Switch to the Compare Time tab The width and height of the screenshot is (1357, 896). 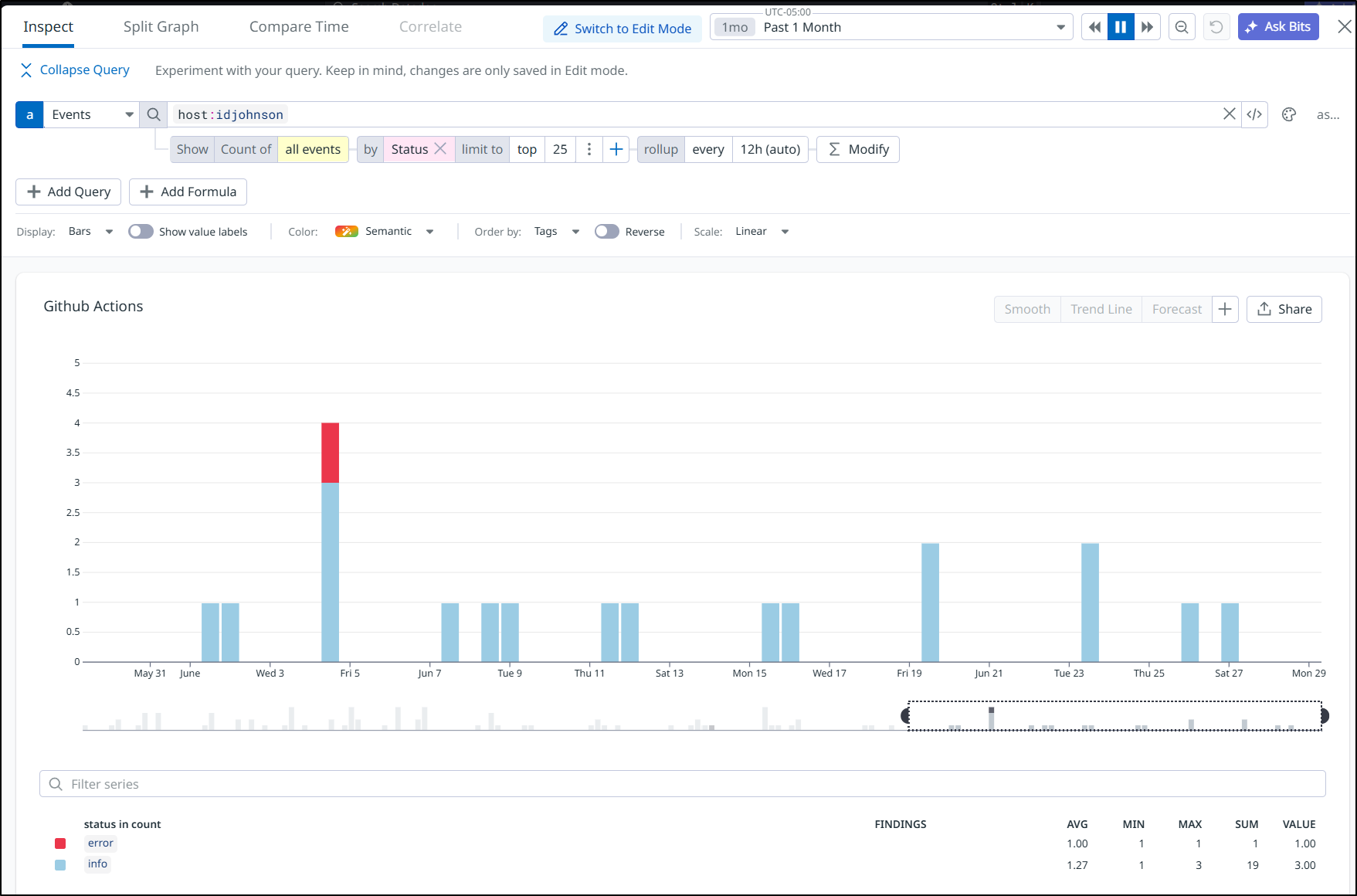[x=299, y=26]
